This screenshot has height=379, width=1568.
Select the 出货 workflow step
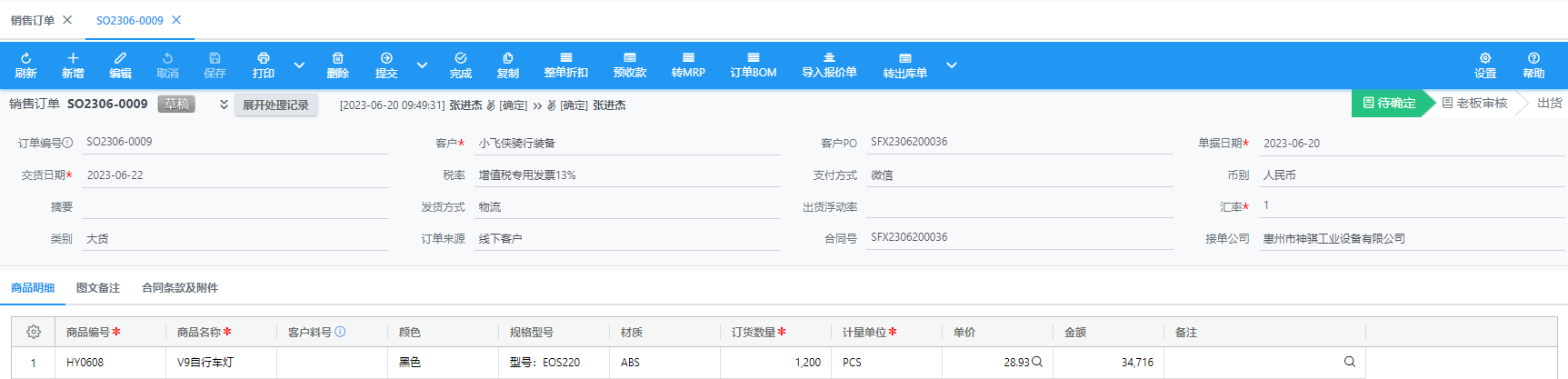coord(1550,104)
